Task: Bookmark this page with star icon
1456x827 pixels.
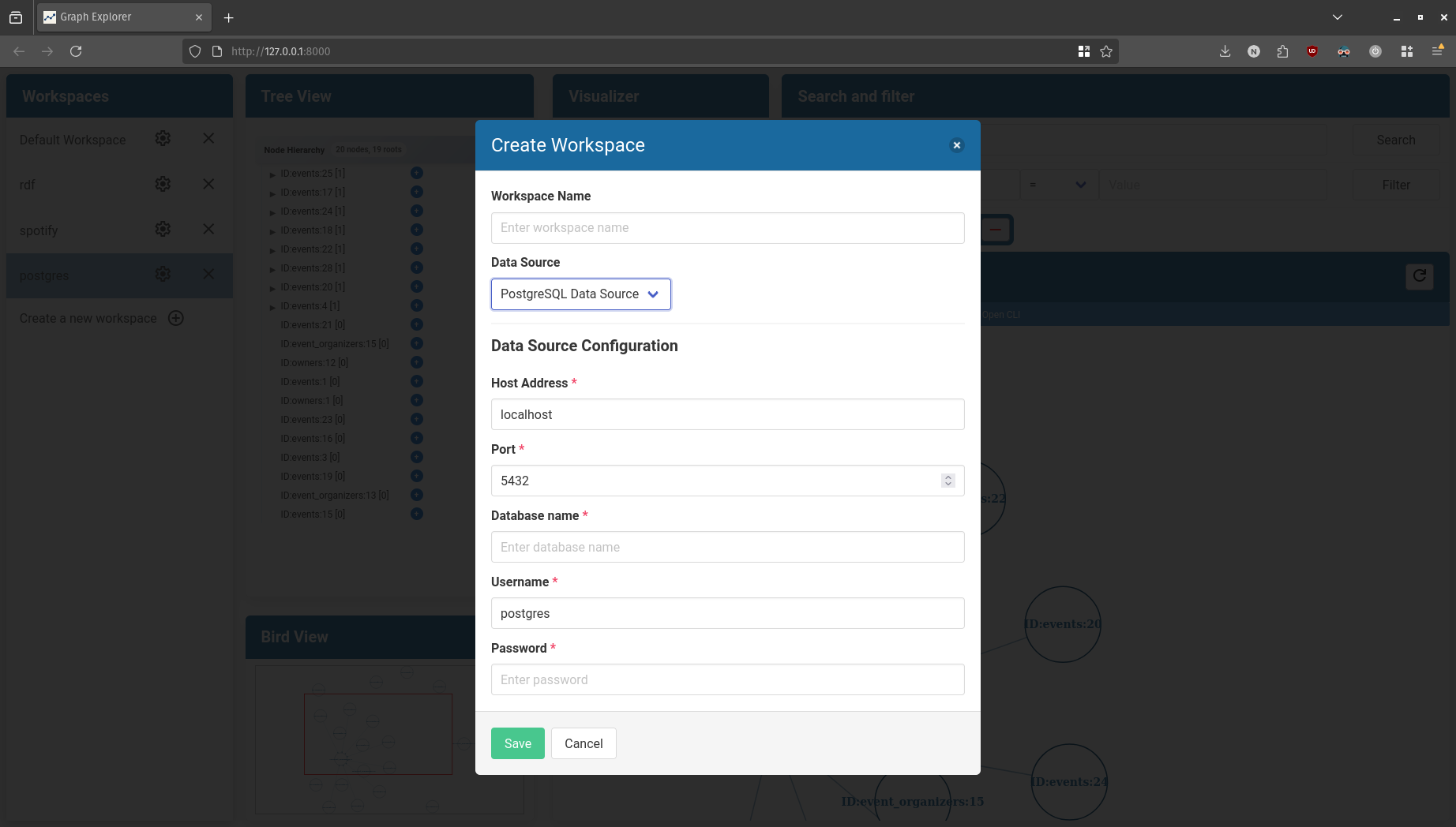Action: click(x=1106, y=51)
